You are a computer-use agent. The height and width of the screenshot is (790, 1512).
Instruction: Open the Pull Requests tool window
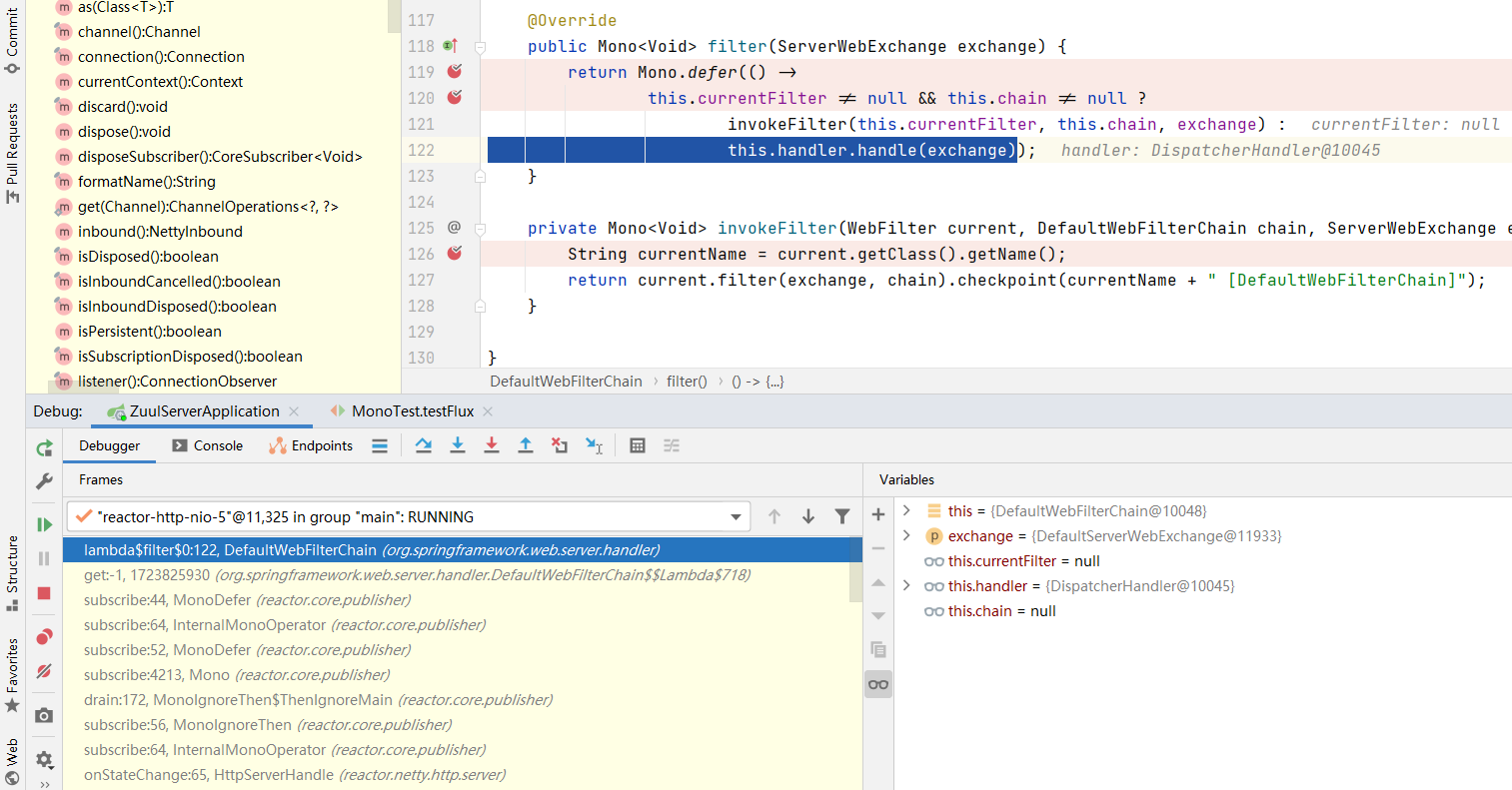coord(12,153)
